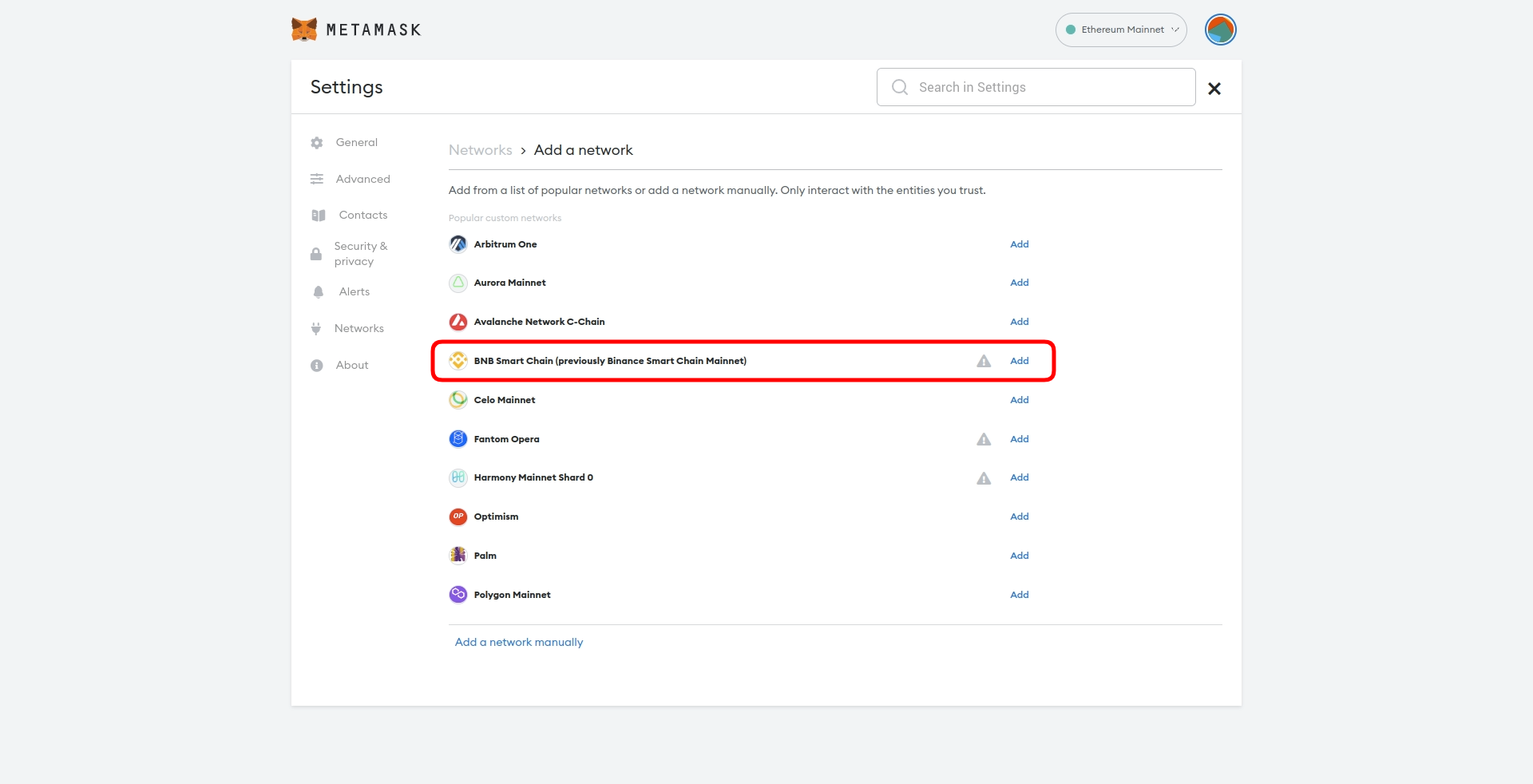This screenshot has height=784, width=1533.
Task: Add the BNB Smart Chain network
Action: [x=1019, y=361]
